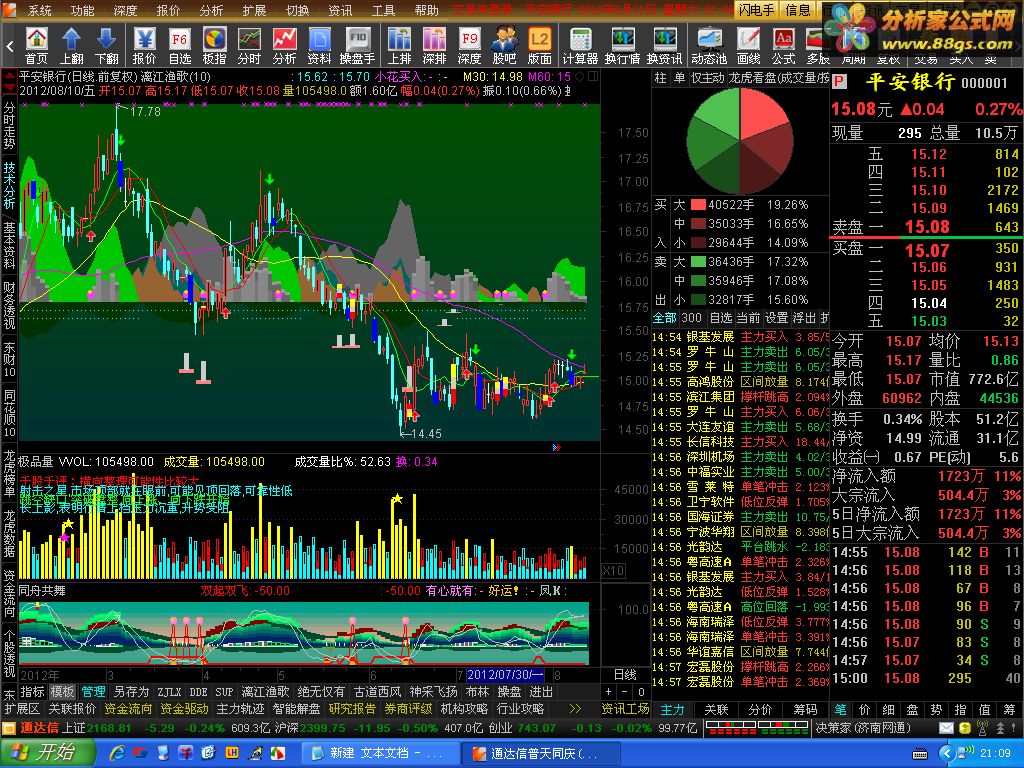Viewport: 1024px width, 768px height.
Task: Click the bright green 卖大 color swatch
Action: click(698, 262)
